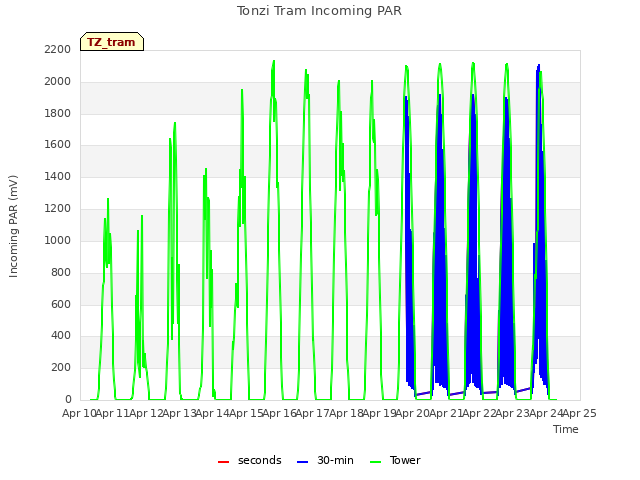The height and width of the screenshot is (480, 640).
Task: Click the 1000 y-axis tick label
Action: 58,240
